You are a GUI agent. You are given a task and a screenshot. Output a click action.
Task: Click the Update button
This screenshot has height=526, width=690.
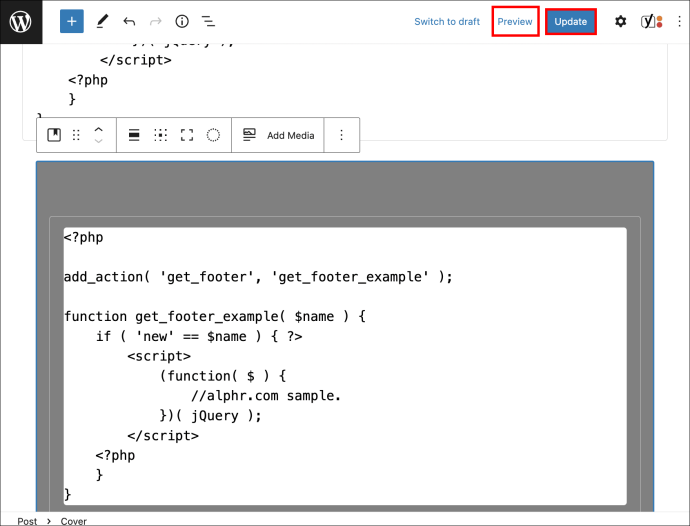570,22
